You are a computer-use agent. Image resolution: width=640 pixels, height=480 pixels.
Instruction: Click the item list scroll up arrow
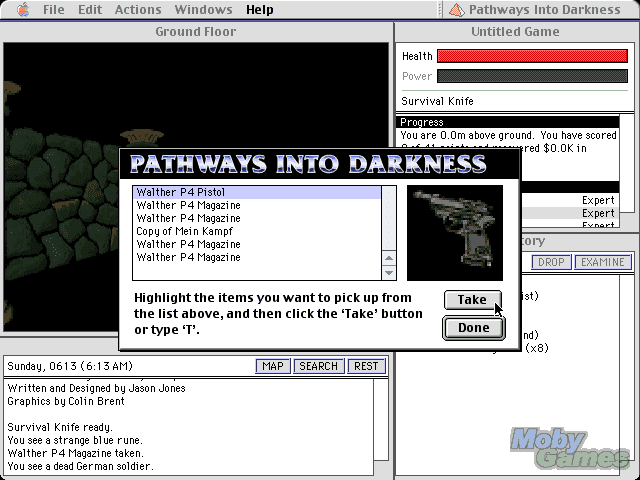(x=389, y=258)
